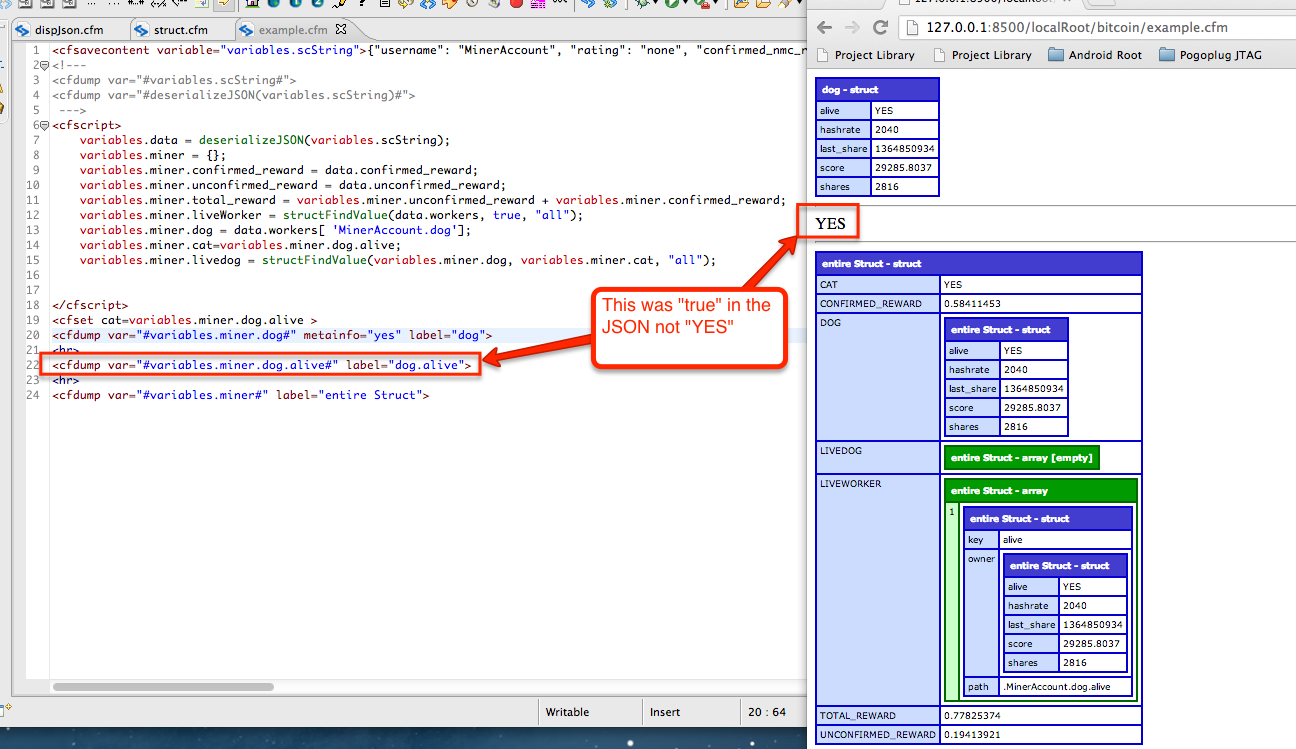Open the Android Root bookmark folder

[x=1094, y=55]
